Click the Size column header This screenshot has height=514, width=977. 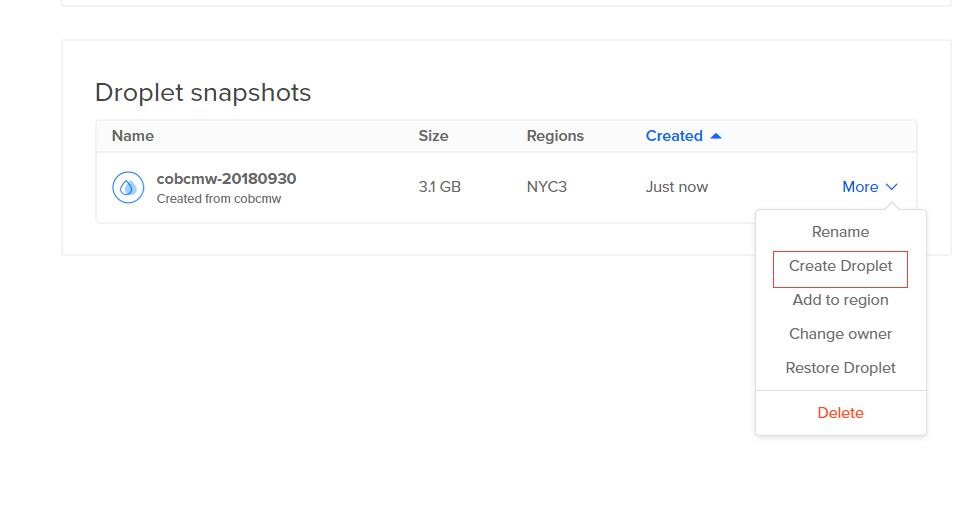click(433, 136)
